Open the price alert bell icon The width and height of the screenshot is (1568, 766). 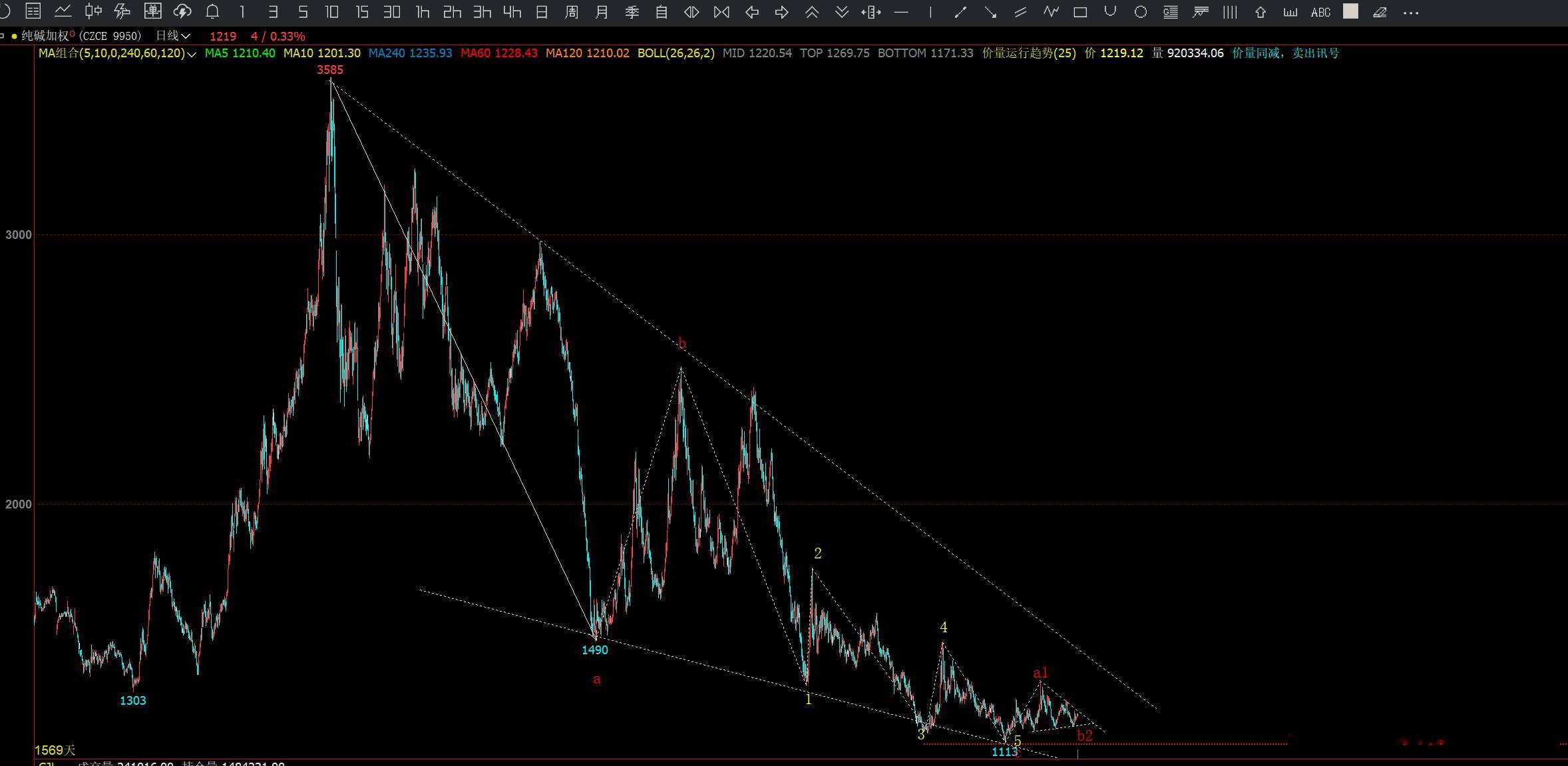click(212, 11)
